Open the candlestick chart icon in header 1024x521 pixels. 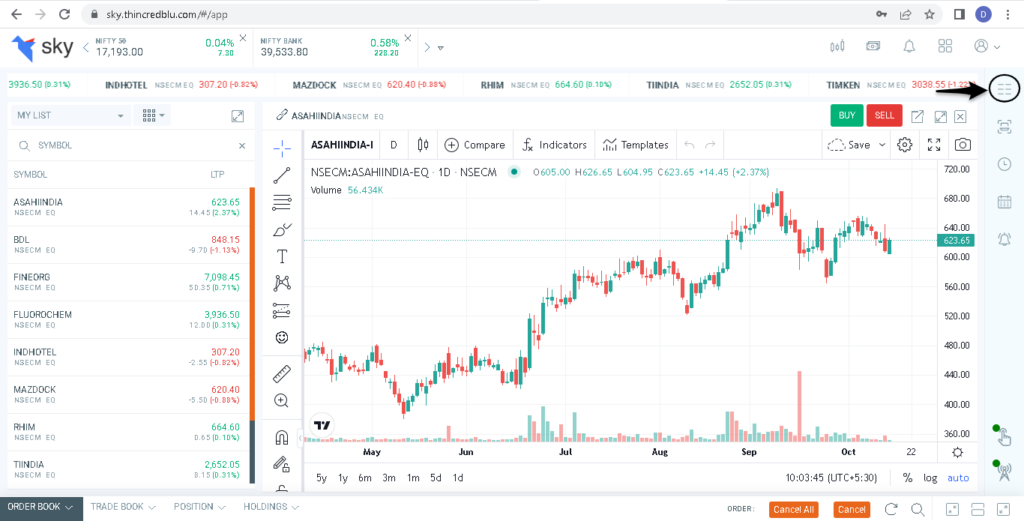point(837,46)
